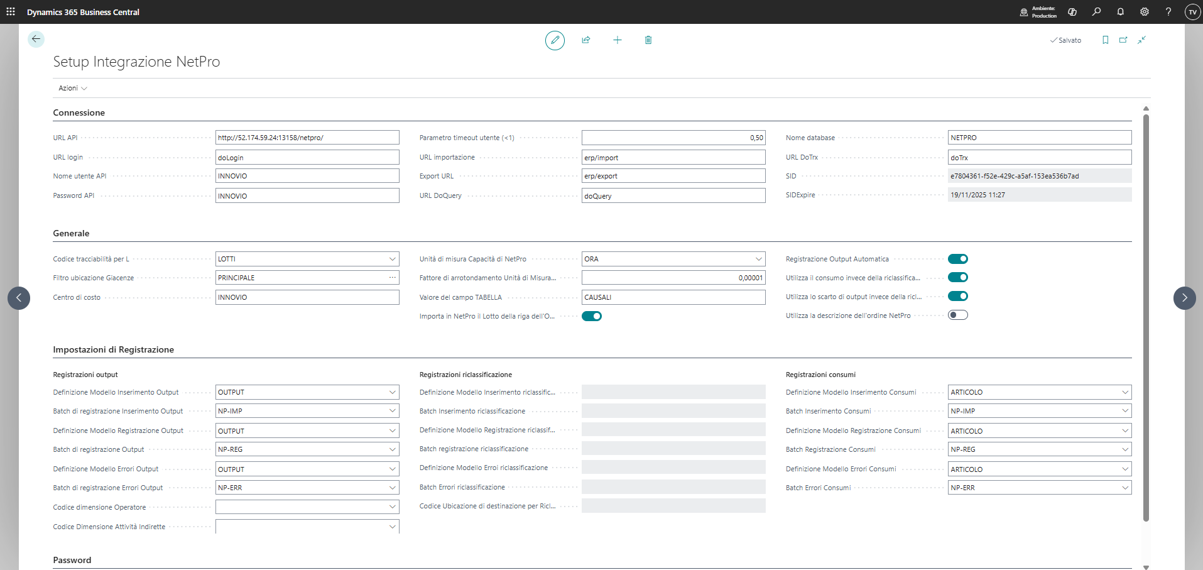1203x570 pixels.
Task: Toggle Utilizza la descrizione dell'ordine NetPro
Action: (x=958, y=315)
